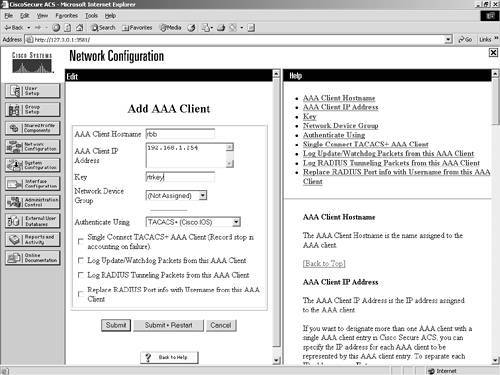Open System Configuration in sidebar
500x375 pixels.
[x=33, y=165]
